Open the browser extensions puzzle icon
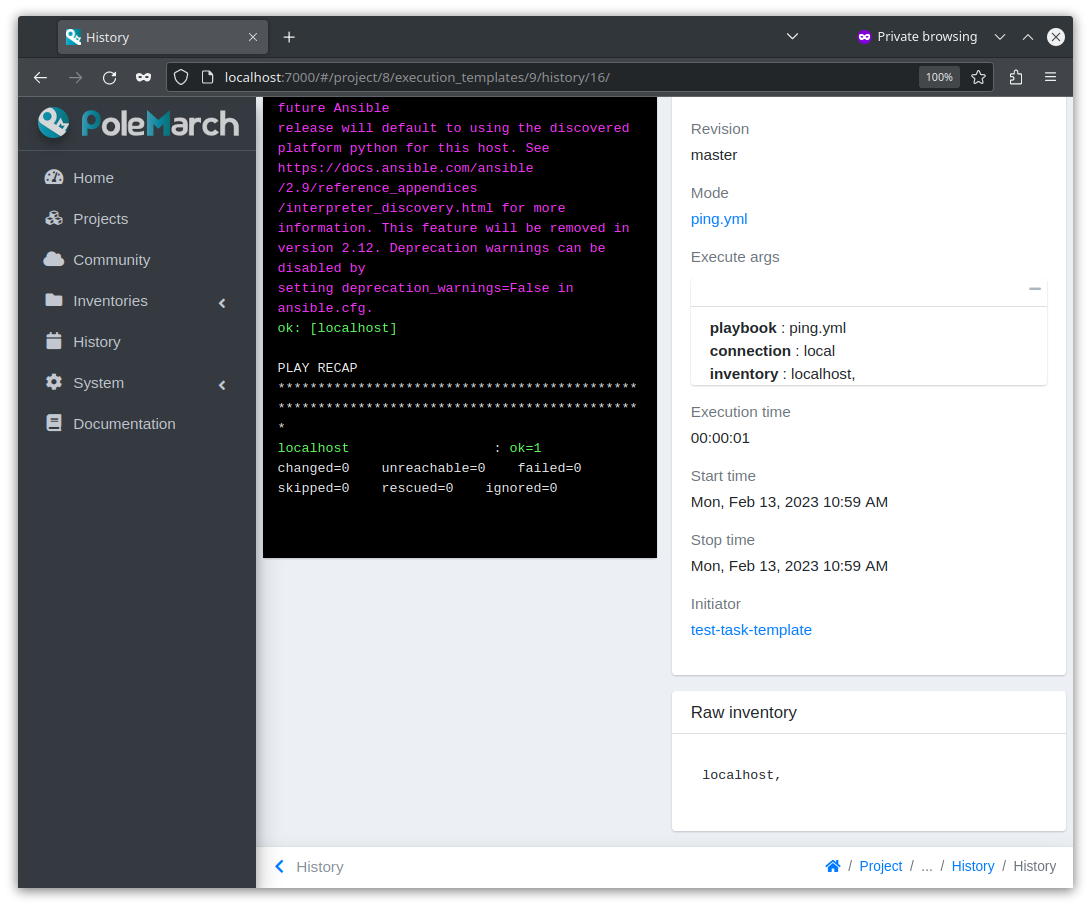 click(x=1016, y=77)
